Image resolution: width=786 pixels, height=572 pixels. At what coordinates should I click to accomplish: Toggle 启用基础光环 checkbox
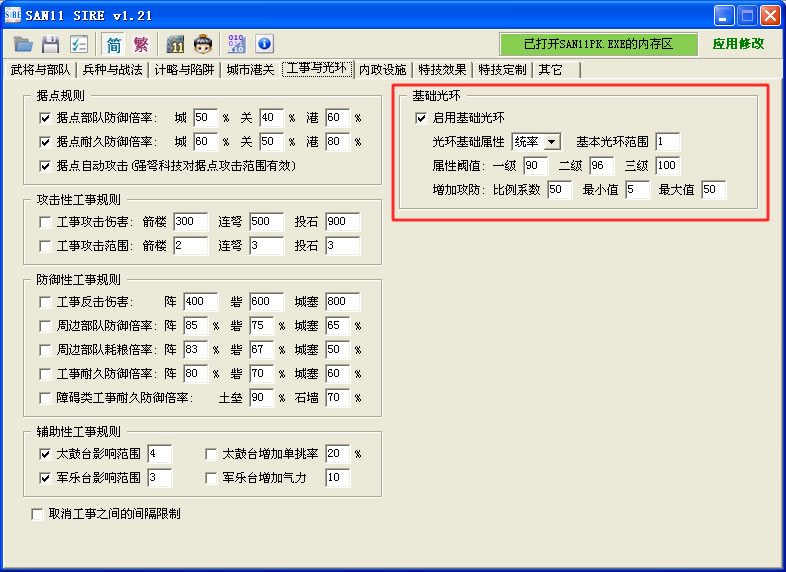421,118
